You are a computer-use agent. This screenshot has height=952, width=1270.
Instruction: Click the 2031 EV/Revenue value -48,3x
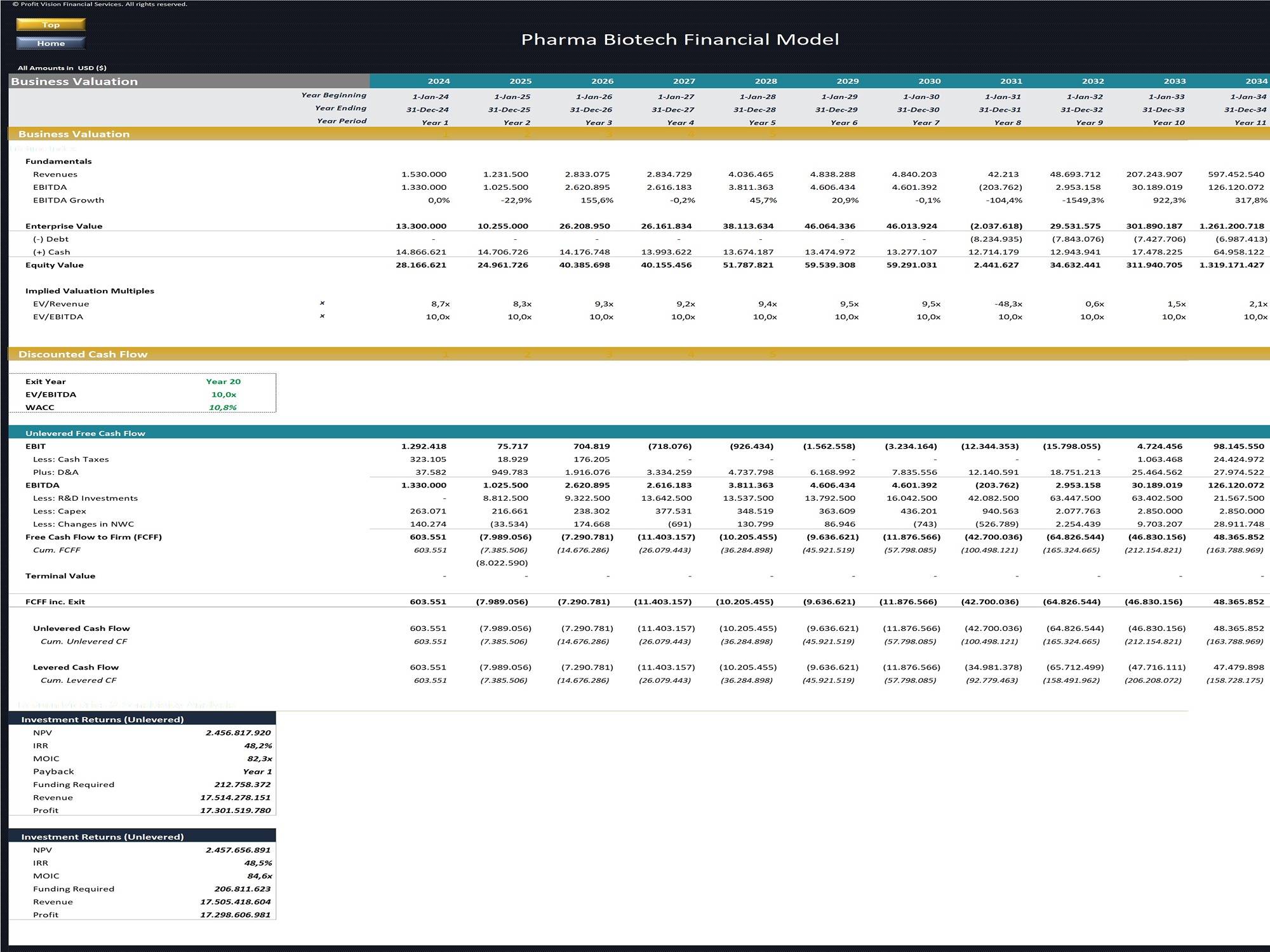click(1008, 304)
